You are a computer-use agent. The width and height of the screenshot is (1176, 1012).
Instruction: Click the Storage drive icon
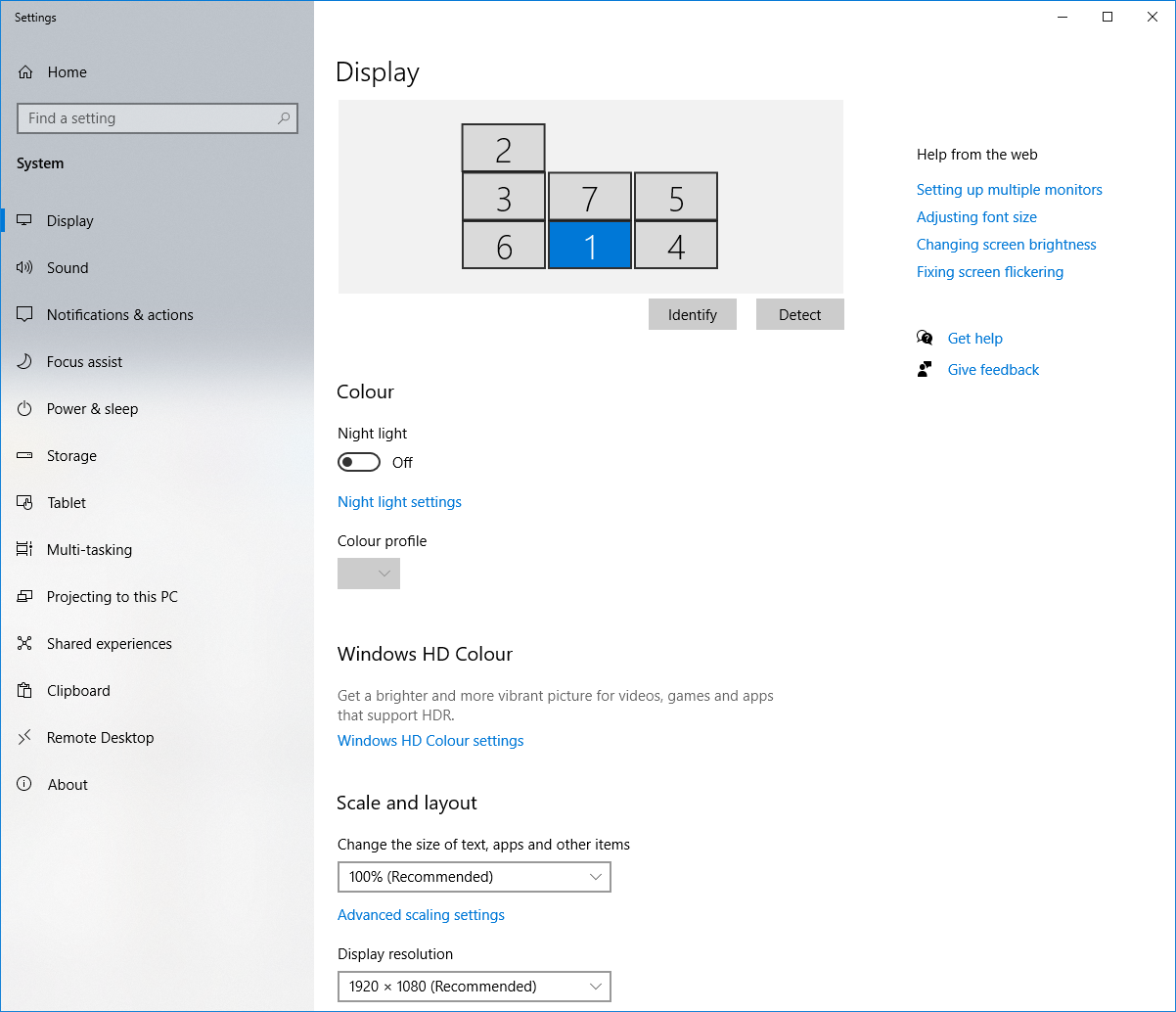click(x=25, y=456)
